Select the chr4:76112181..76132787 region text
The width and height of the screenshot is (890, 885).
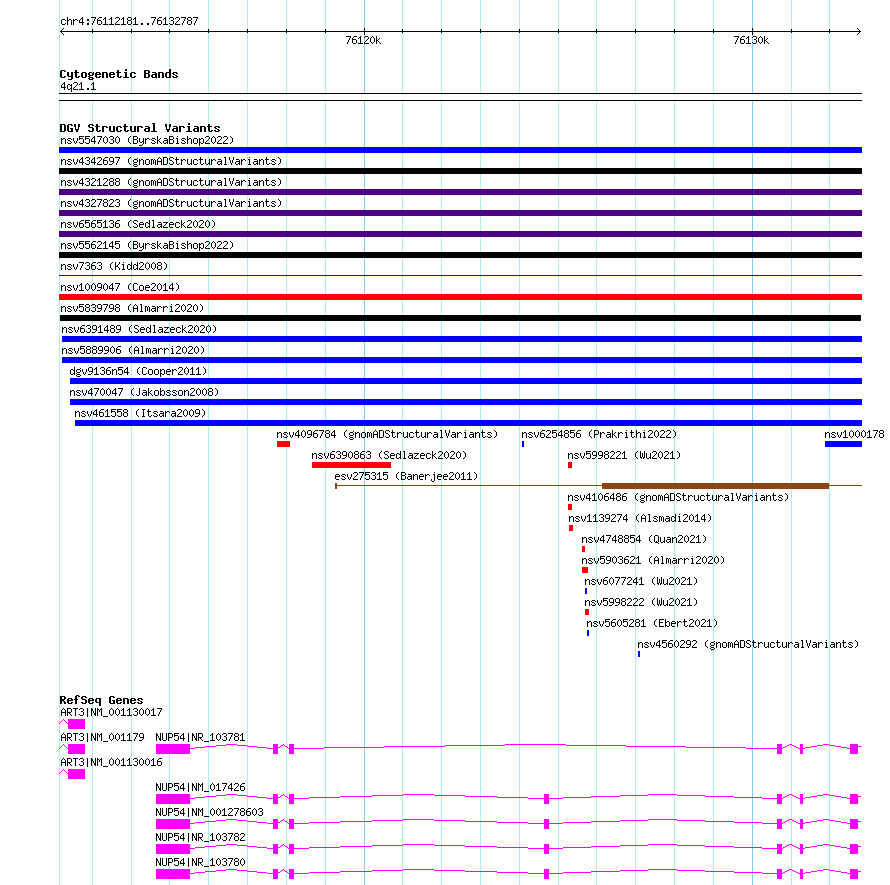(129, 22)
